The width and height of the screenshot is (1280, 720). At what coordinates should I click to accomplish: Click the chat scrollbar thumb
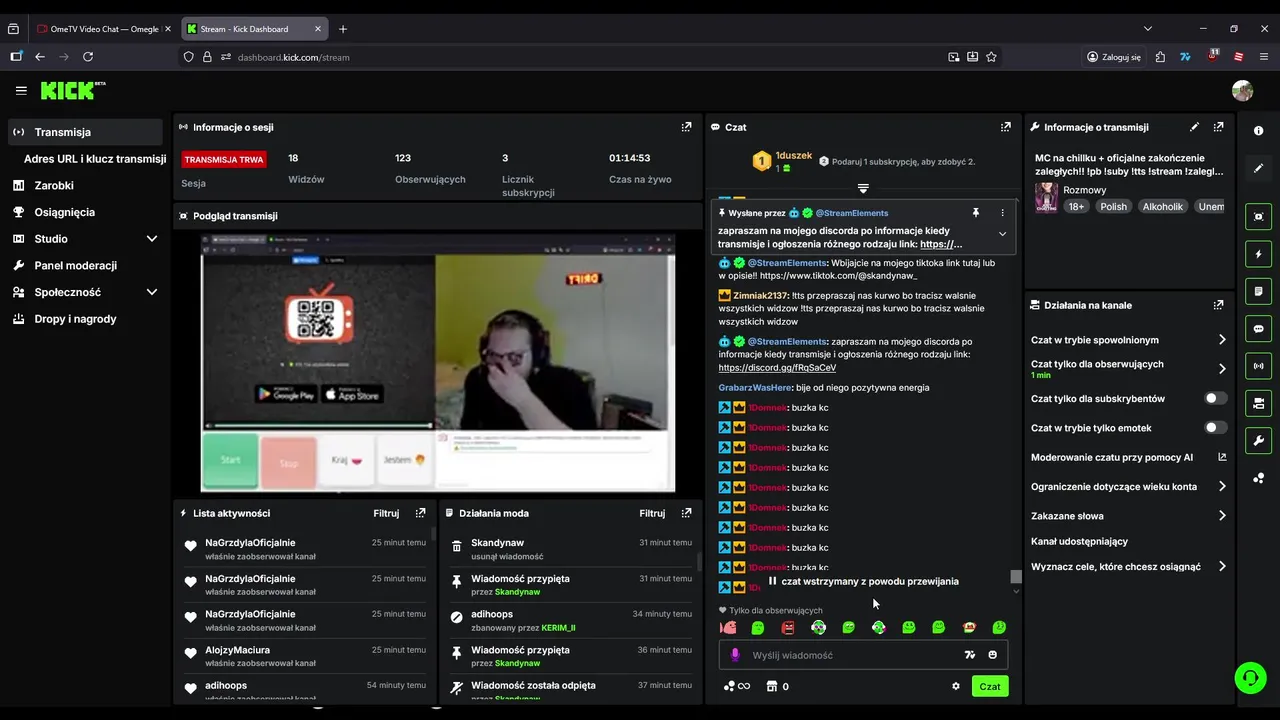[1016, 576]
